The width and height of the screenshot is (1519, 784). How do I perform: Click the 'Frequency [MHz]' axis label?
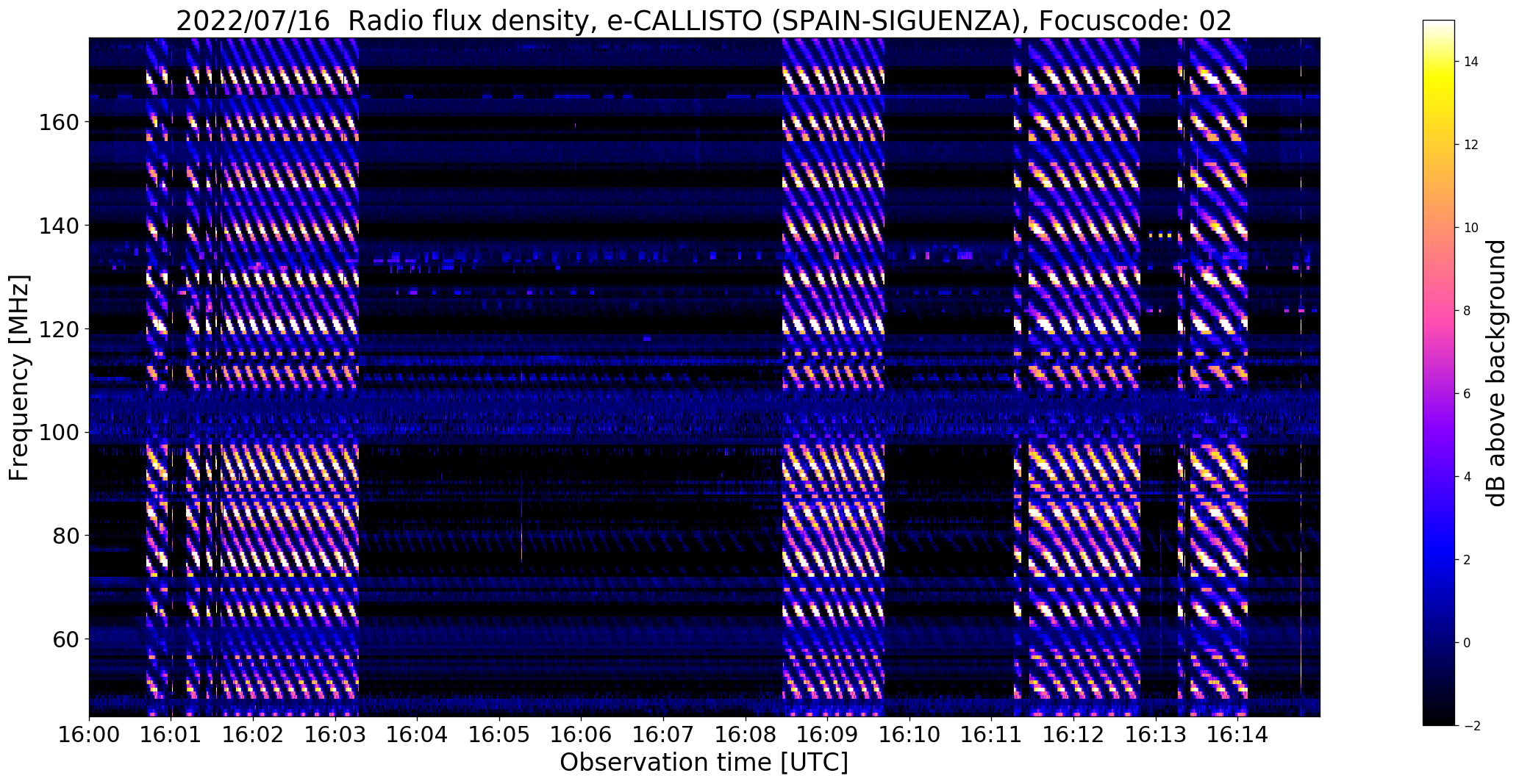point(20,378)
